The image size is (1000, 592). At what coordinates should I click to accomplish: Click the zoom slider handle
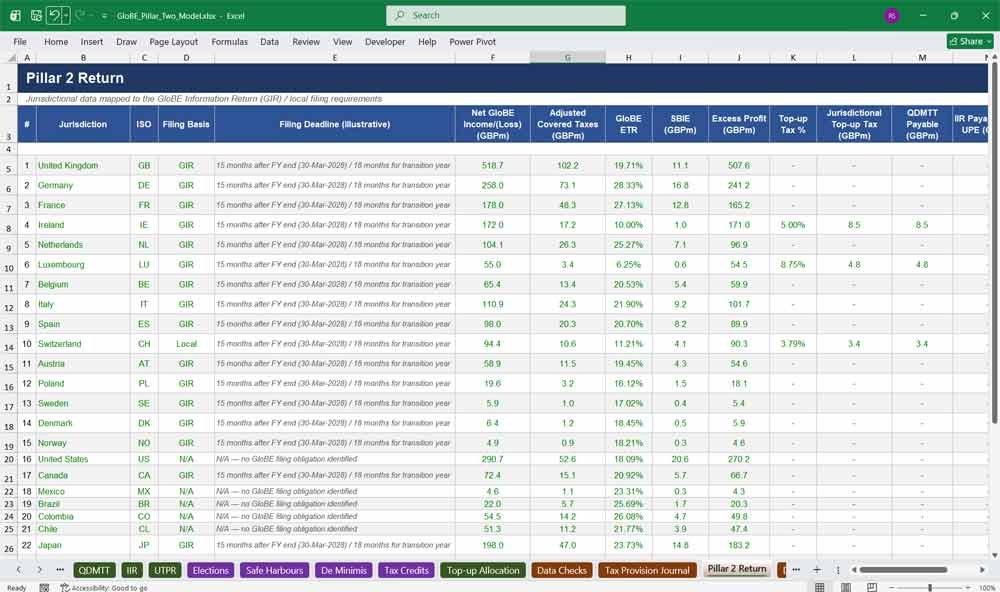tap(930, 588)
